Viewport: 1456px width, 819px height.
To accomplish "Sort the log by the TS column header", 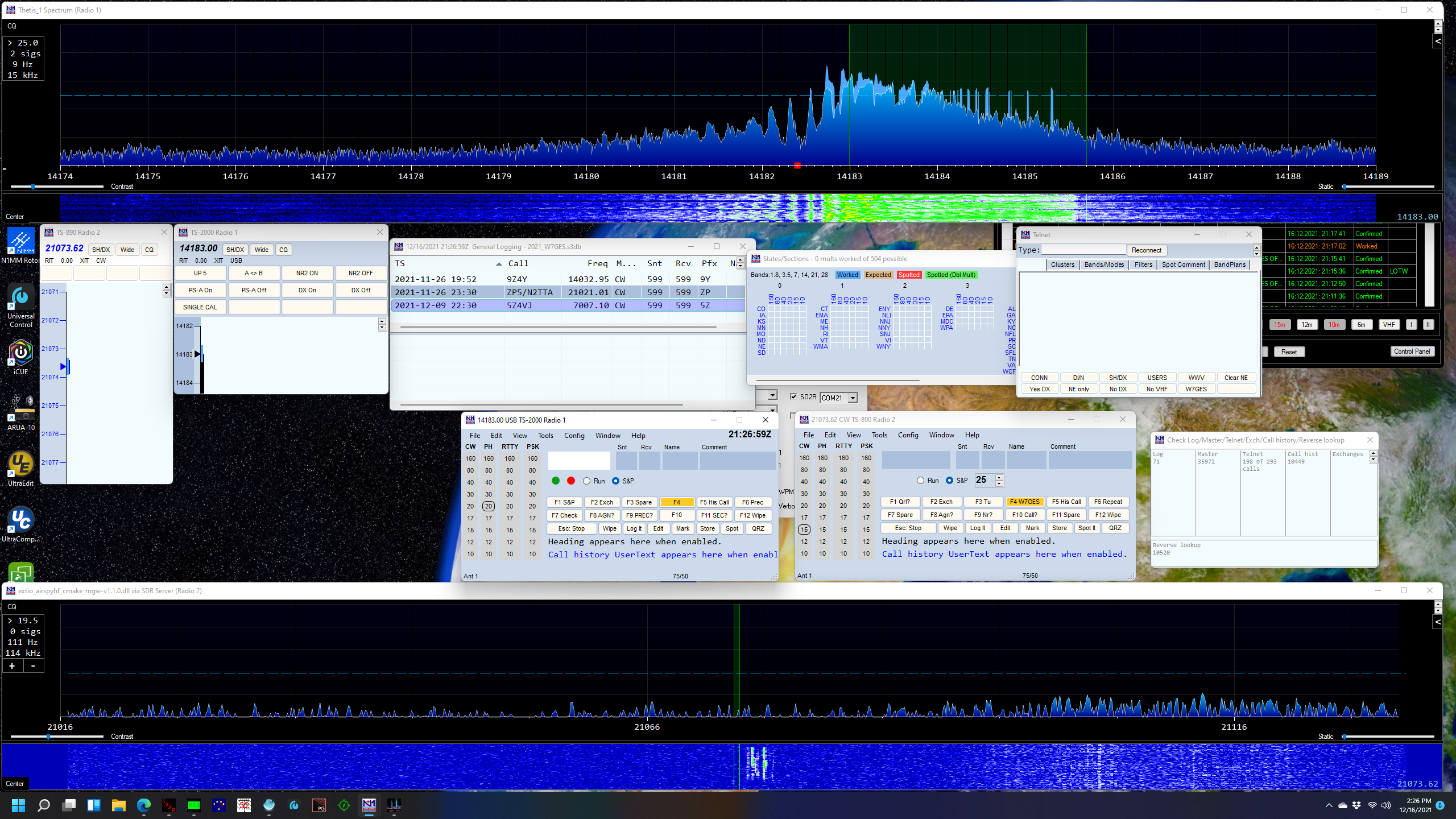I will [x=400, y=263].
